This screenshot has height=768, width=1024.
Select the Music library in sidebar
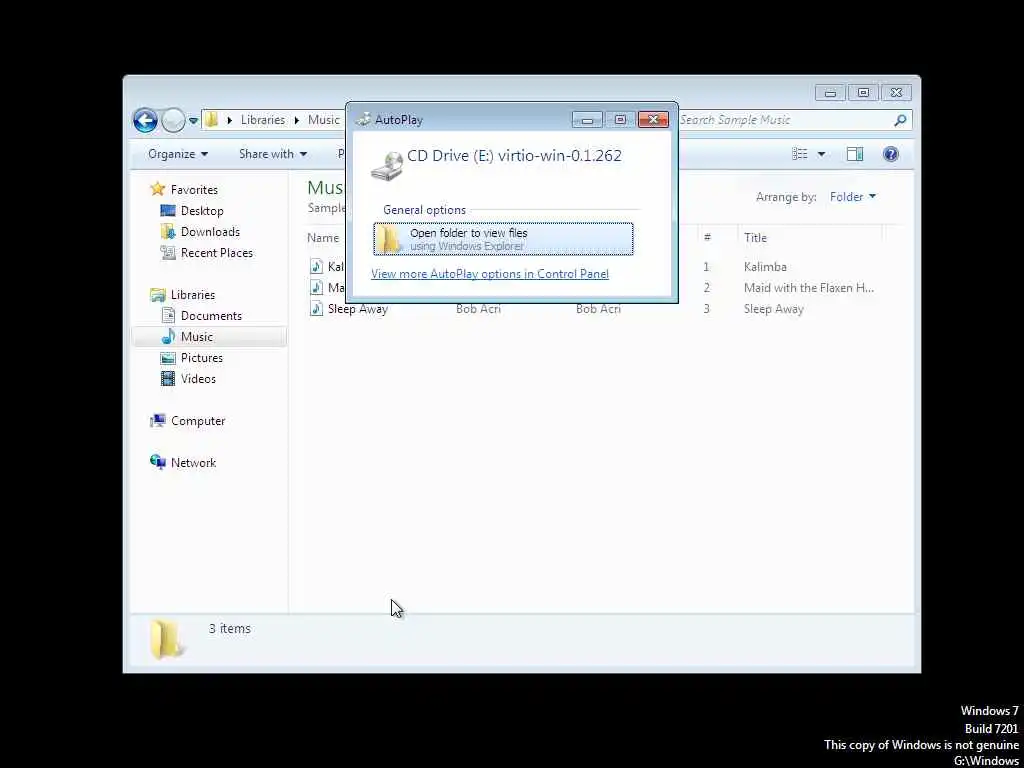[x=197, y=337]
